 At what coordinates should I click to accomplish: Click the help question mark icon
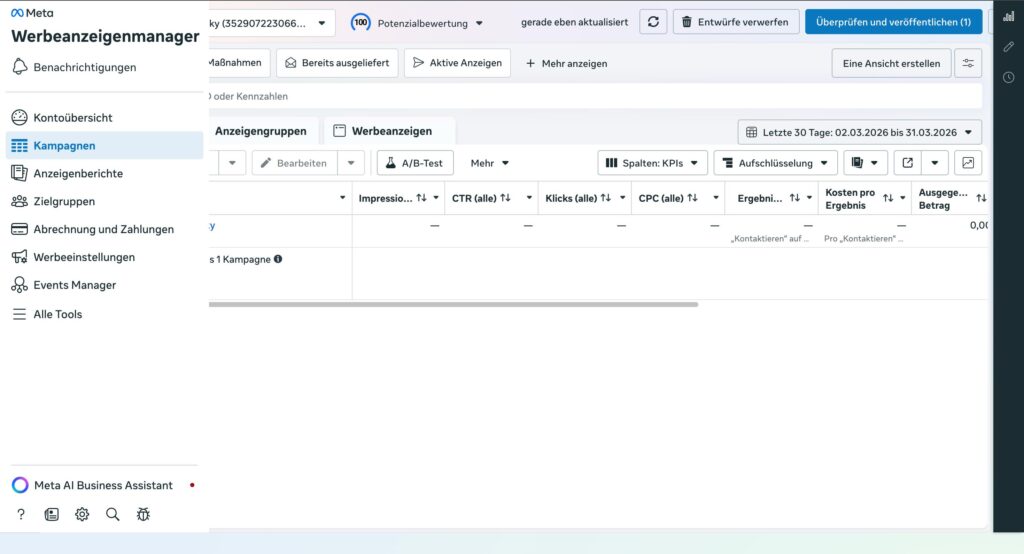coord(21,514)
